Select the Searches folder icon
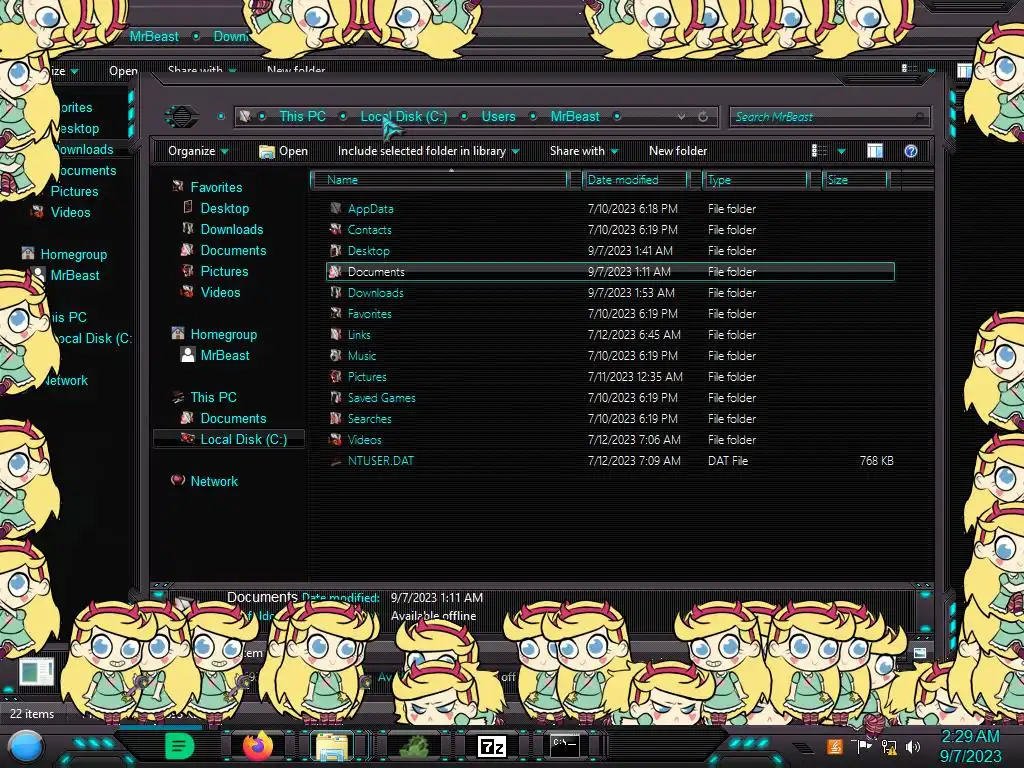Screen dimensions: 1024x768 tap(336, 418)
